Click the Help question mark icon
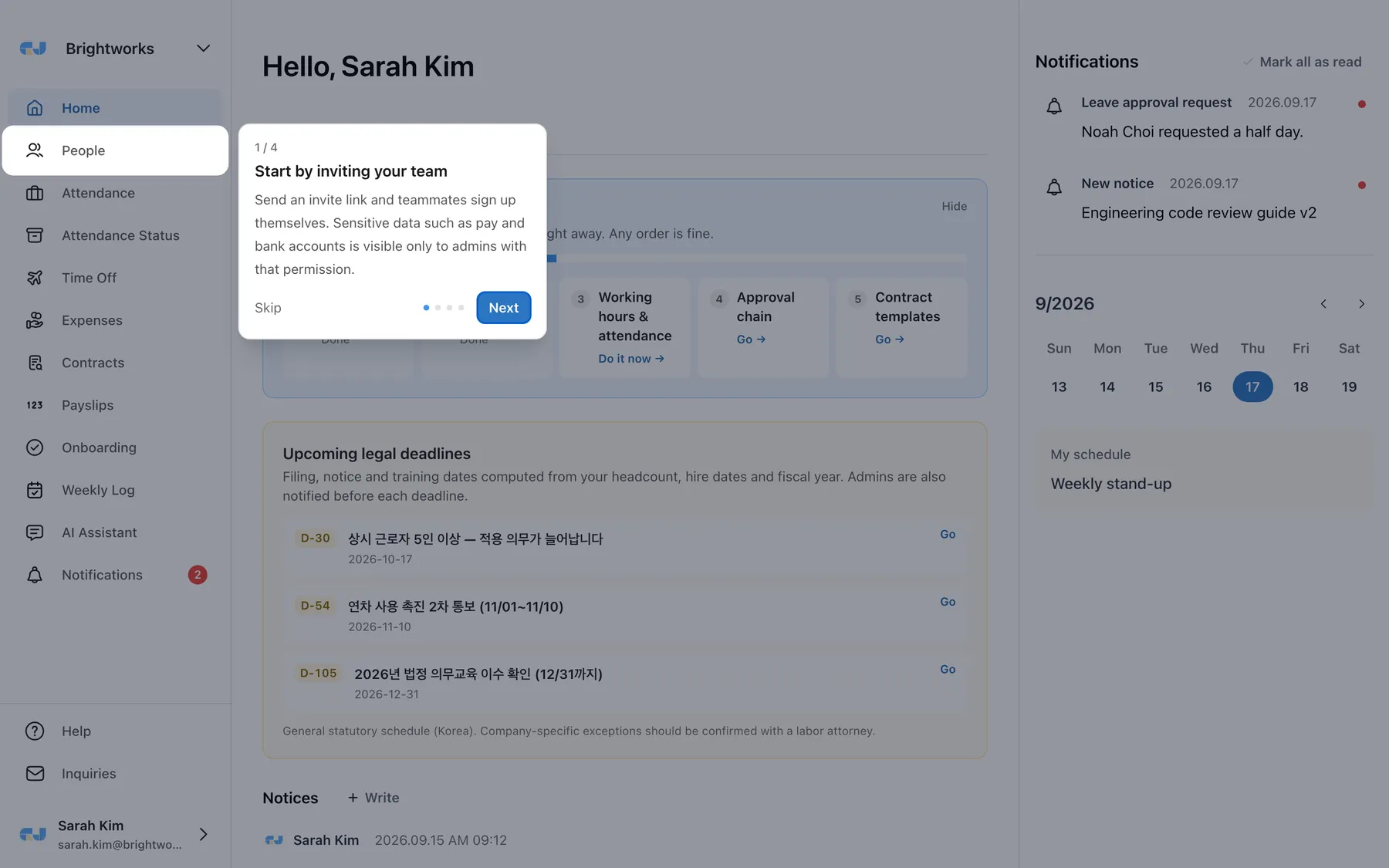This screenshot has height=868, width=1389. [x=35, y=731]
